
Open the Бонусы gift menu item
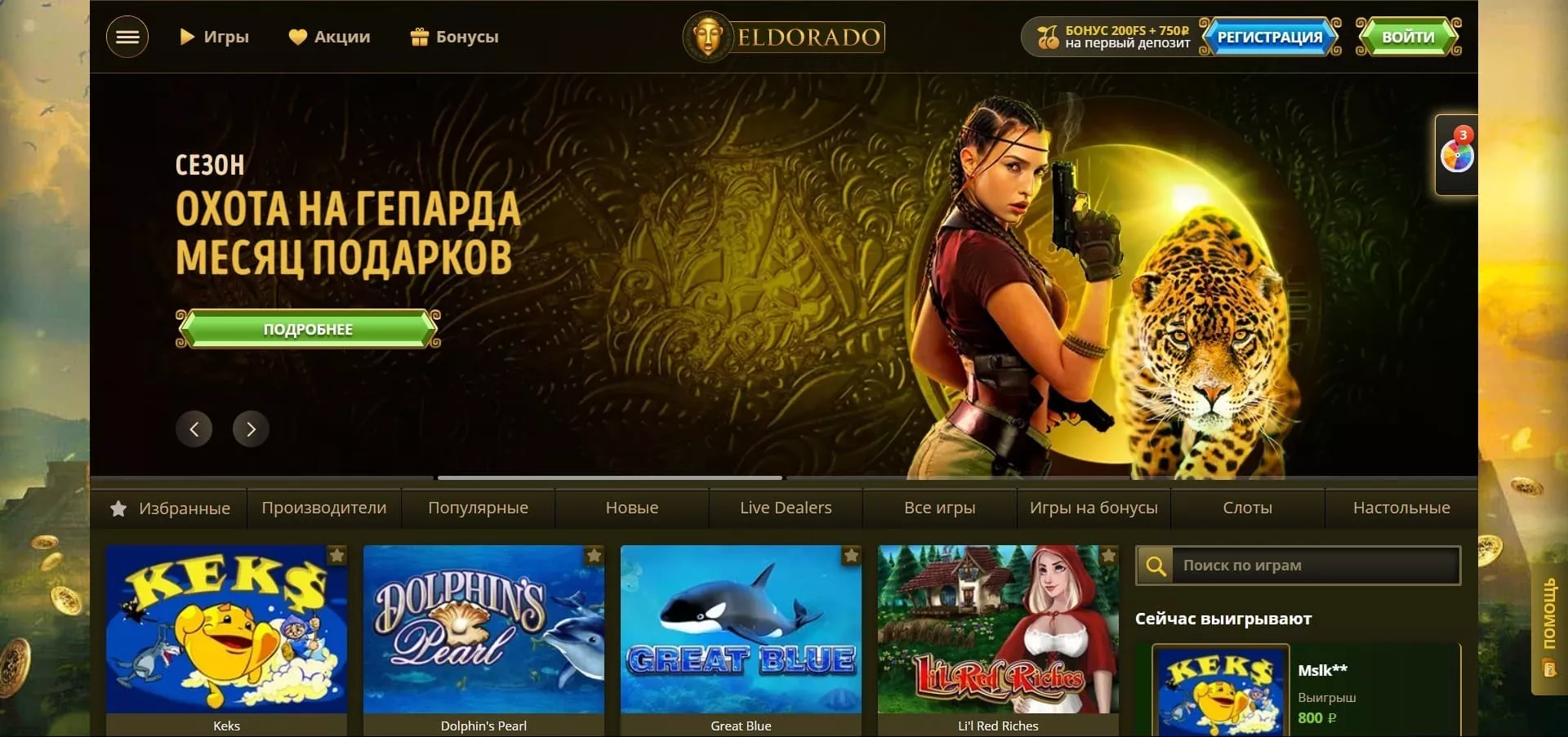pyautogui.click(x=454, y=37)
